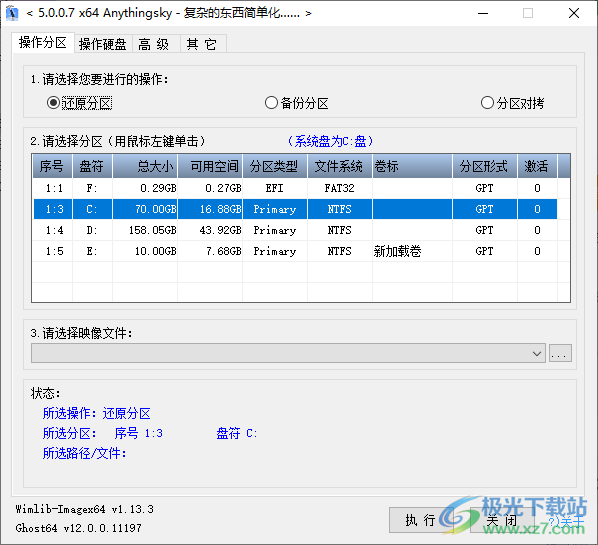This screenshot has width=598, height=545.
Task: Select partition row 1:4
Action: pos(295,230)
